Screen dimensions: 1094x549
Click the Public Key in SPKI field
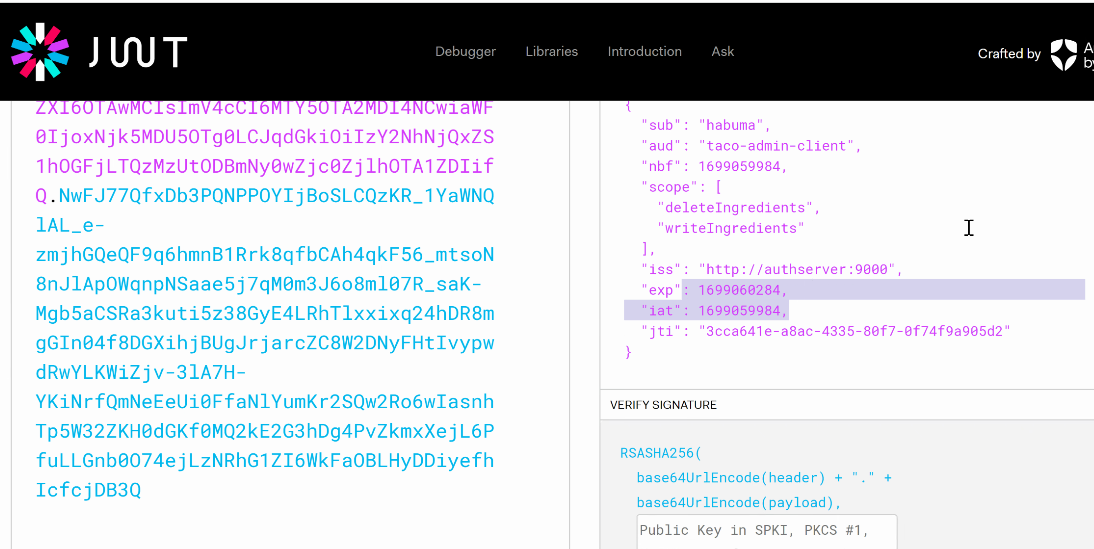[x=767, y=532]
